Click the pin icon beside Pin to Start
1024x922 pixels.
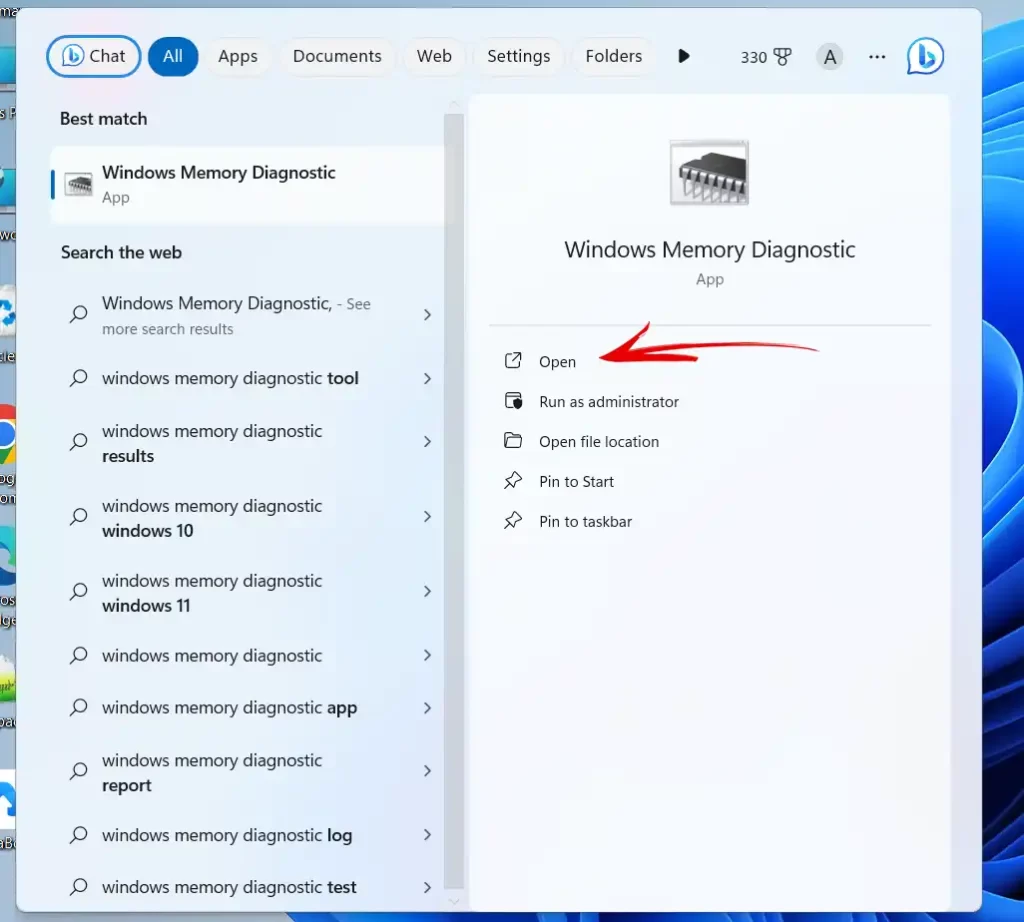click(513, 481)
